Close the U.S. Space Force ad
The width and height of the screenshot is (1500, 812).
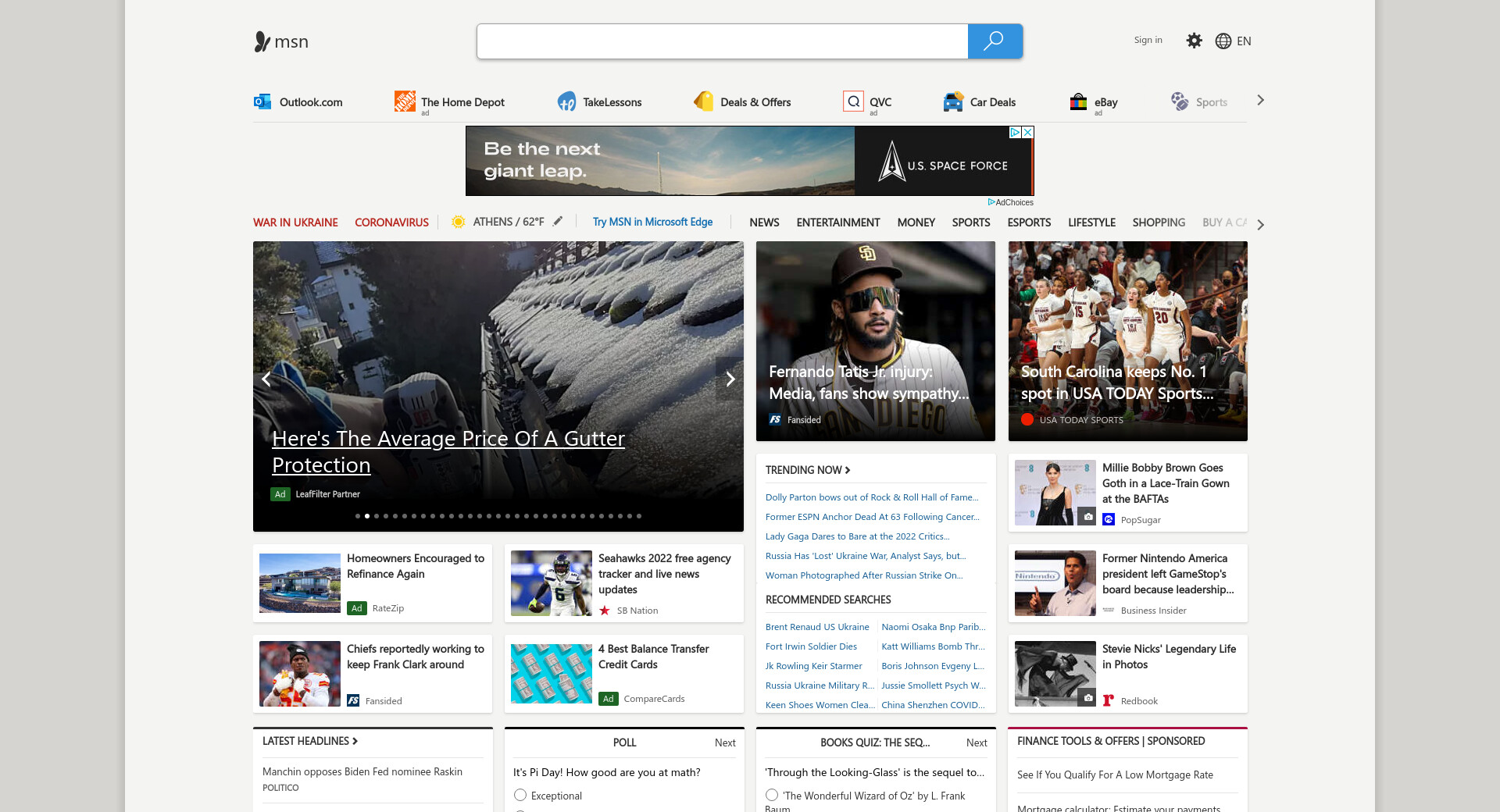pos(1028,133)
